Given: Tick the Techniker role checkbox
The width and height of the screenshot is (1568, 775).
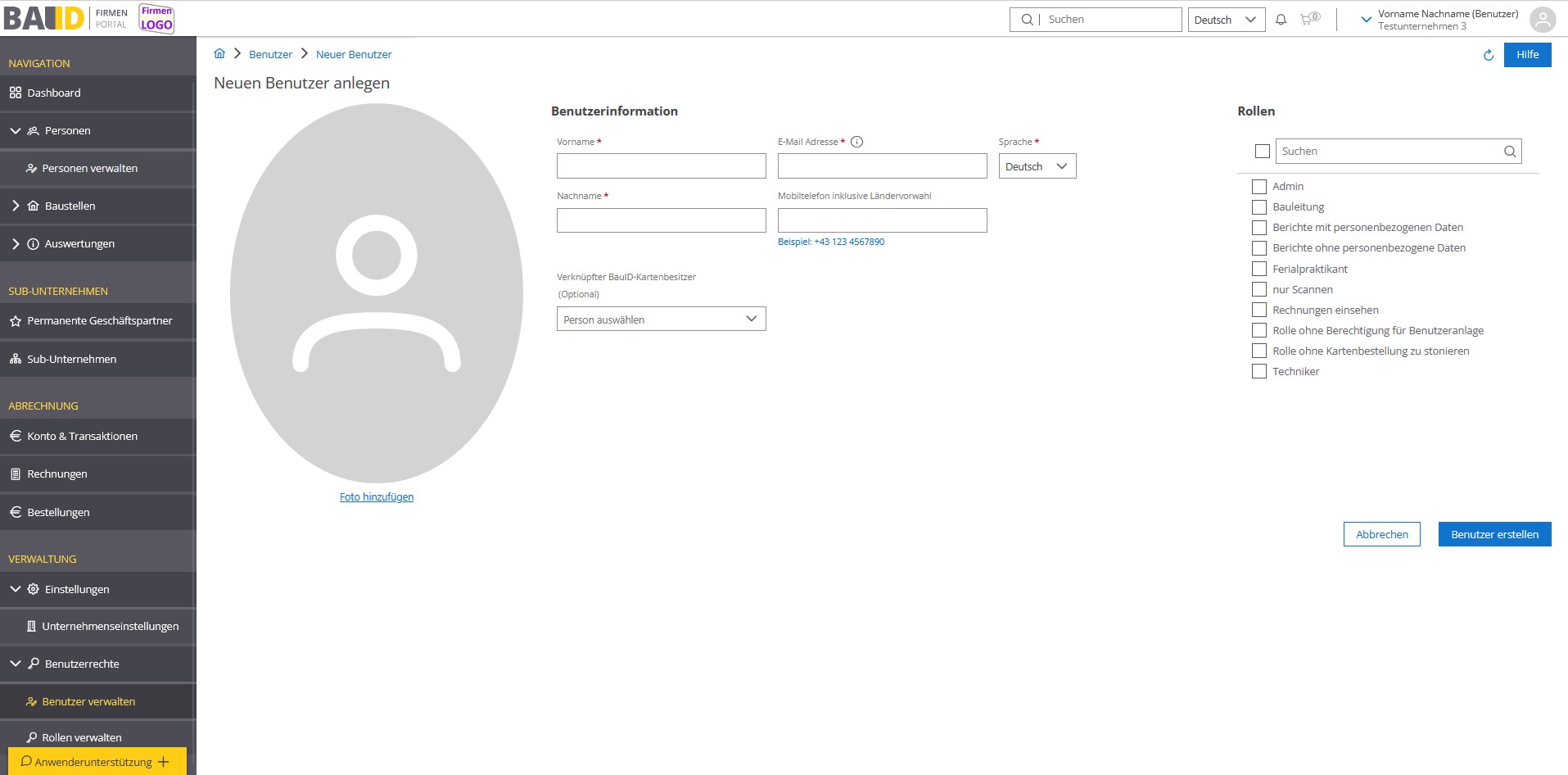Looking at the screenshot, I should tap(1259, 372).
